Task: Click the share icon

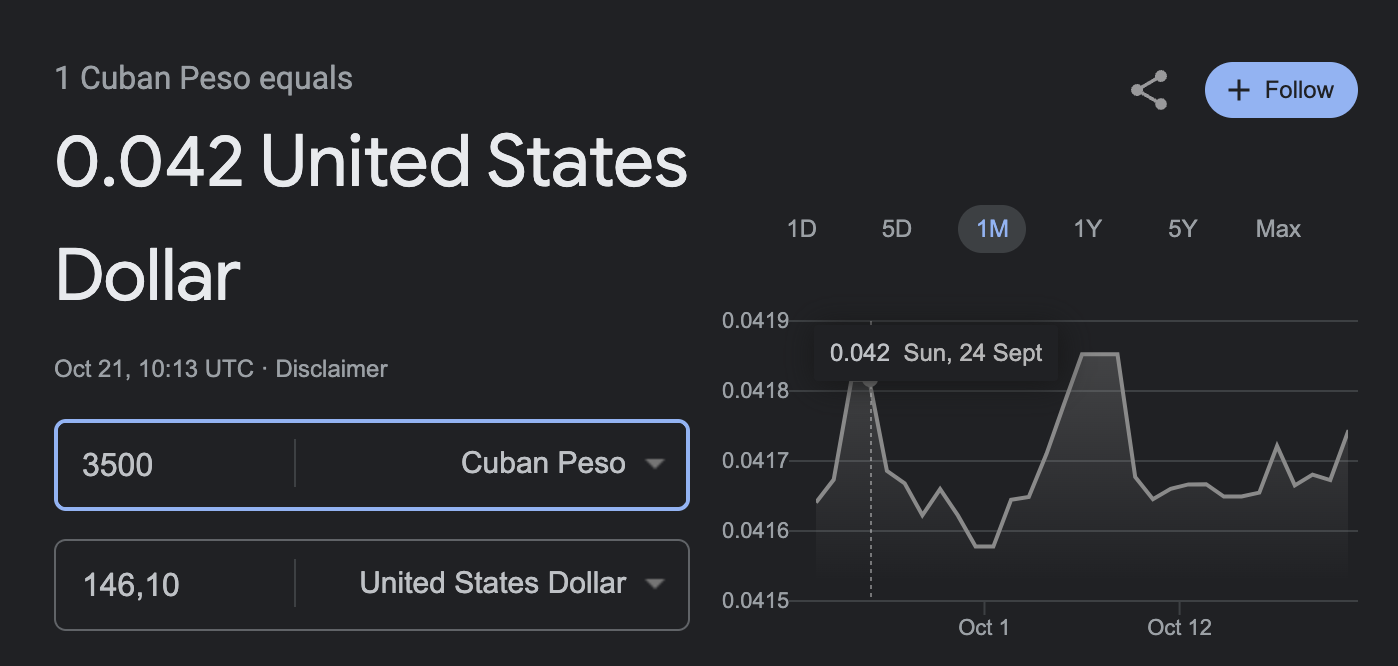Action: [x=1149, y=90]
